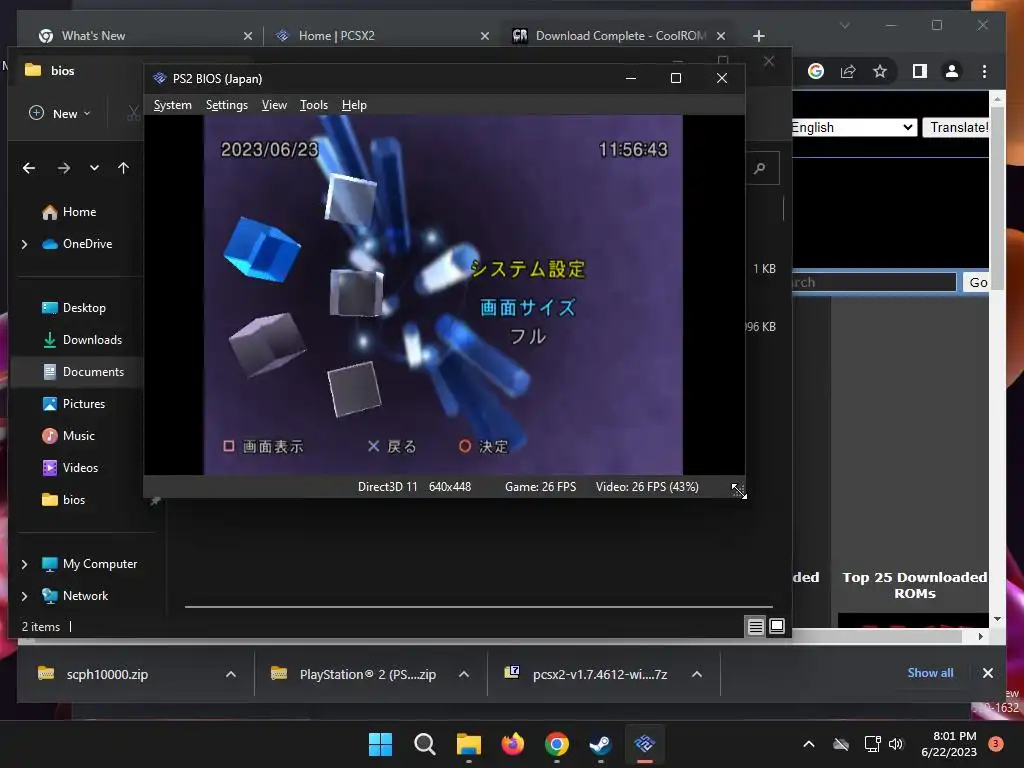Viewport: 1024px width, 768px height.
Task: Open the Settings menu in PCSX2
Action: (x=227, y=105)
